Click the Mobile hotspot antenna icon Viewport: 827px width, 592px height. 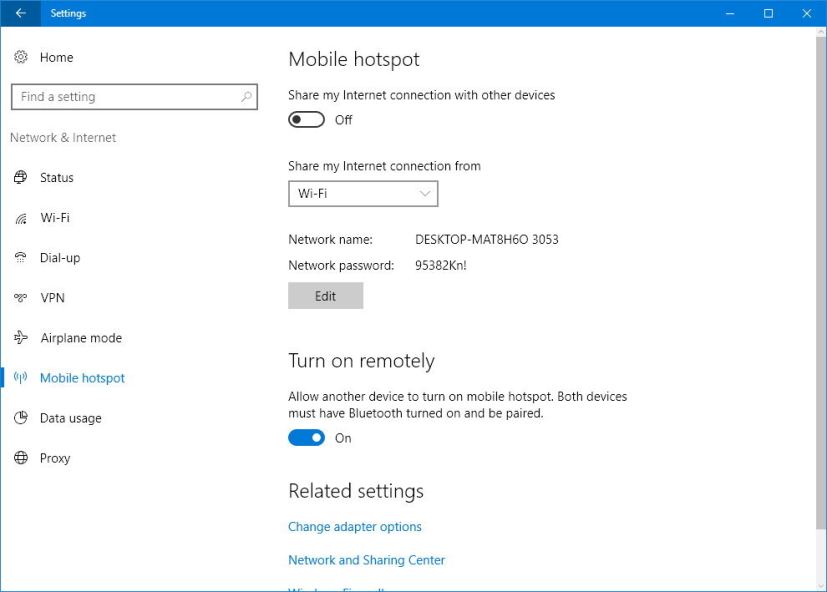click(x=21, y=378)
